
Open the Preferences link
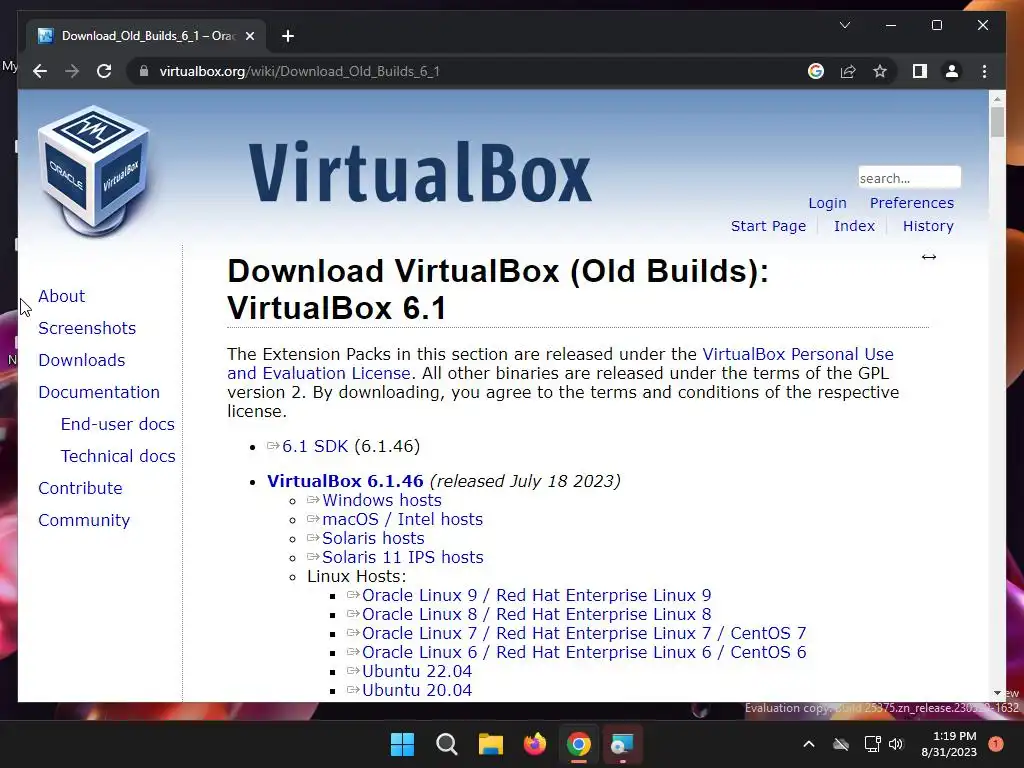(912, 203)
